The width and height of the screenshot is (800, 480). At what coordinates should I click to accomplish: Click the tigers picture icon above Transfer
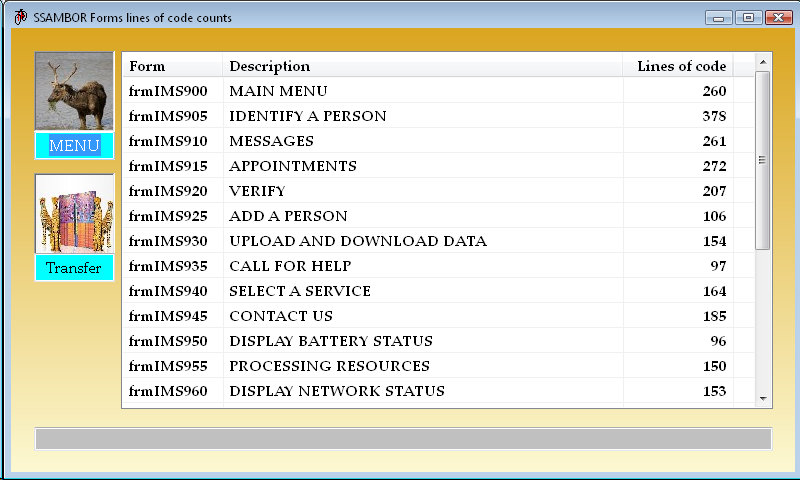(x=74, y=214)
